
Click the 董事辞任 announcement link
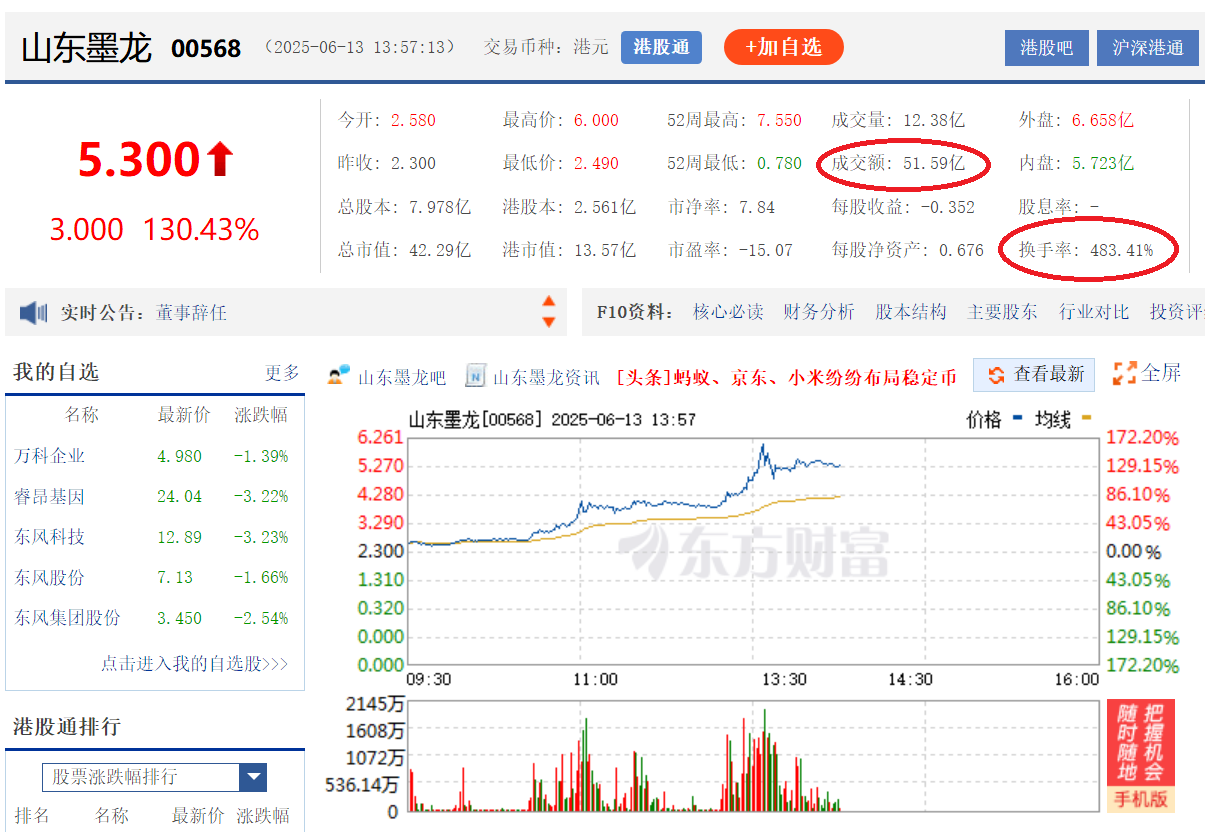[x=191, y=313]
